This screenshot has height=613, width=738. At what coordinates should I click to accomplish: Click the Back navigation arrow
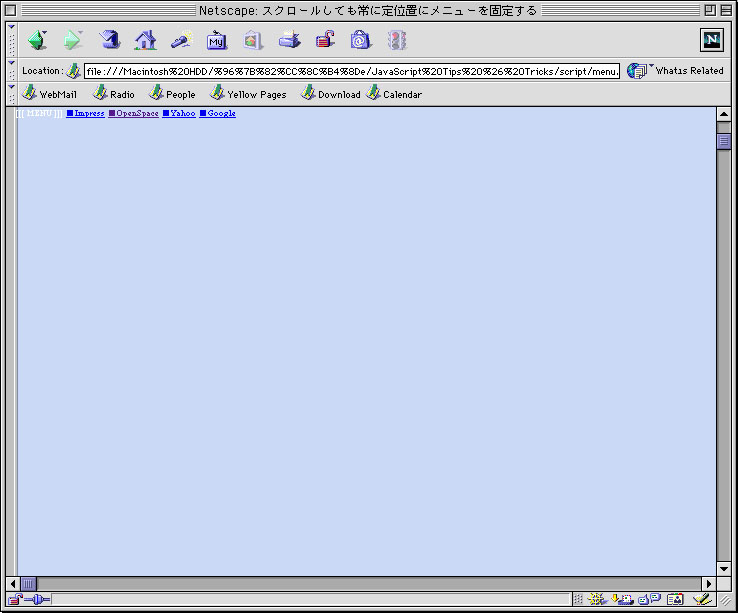coord(38,40)
